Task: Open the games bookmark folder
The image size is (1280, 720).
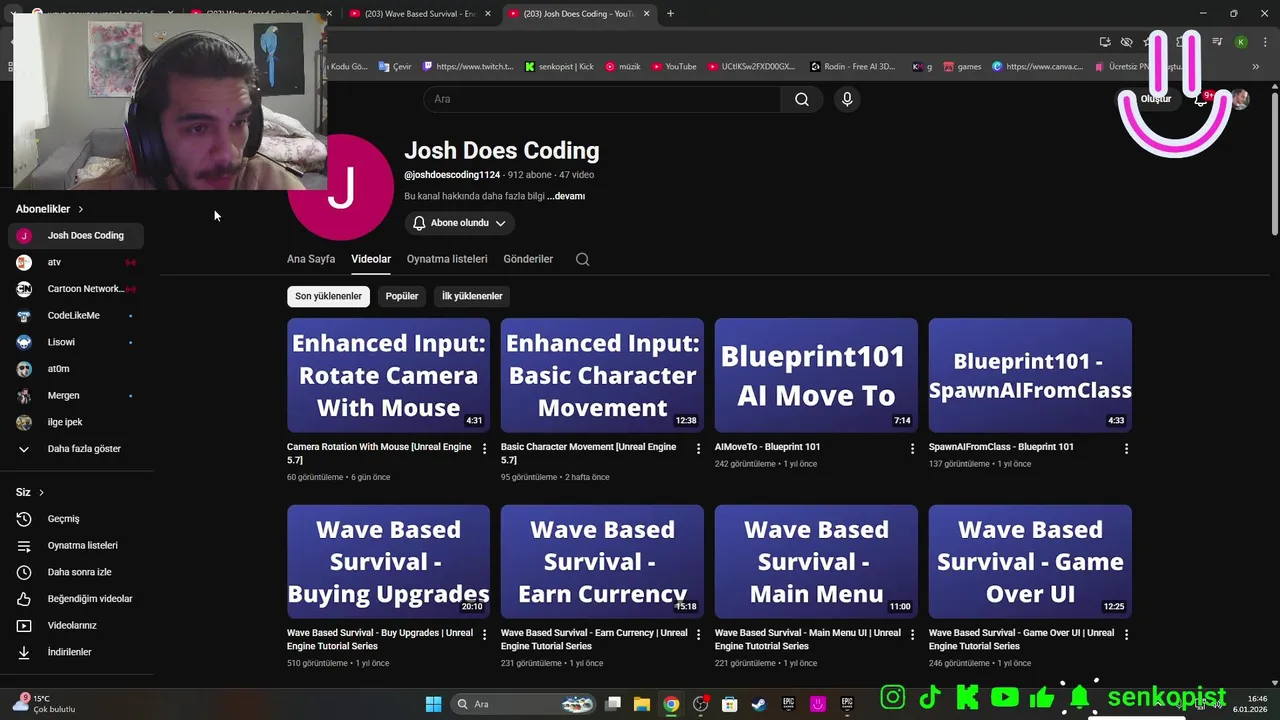Action: tap(961, 67)
